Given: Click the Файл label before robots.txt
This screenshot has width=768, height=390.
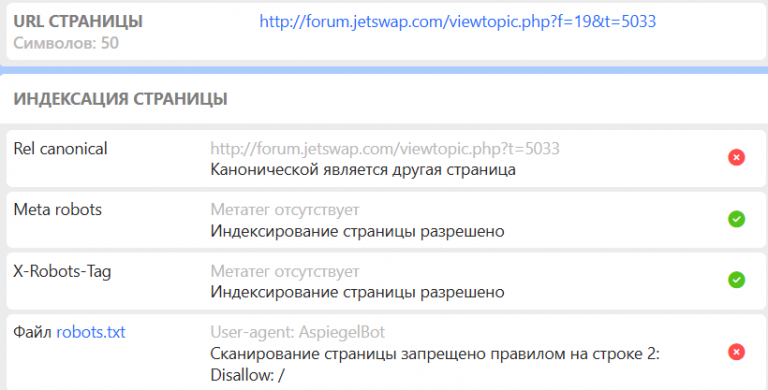Looking at the screenshot, I should (x=32, y=332).
